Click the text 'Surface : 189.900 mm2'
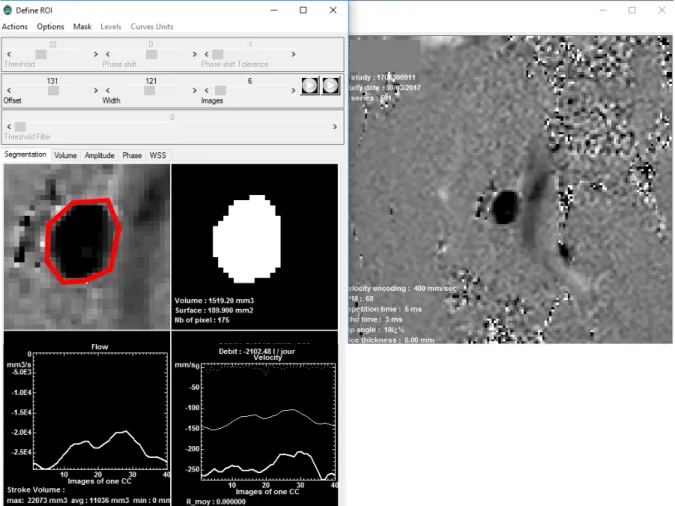This screenshot has height=506, width=675. 214,310
